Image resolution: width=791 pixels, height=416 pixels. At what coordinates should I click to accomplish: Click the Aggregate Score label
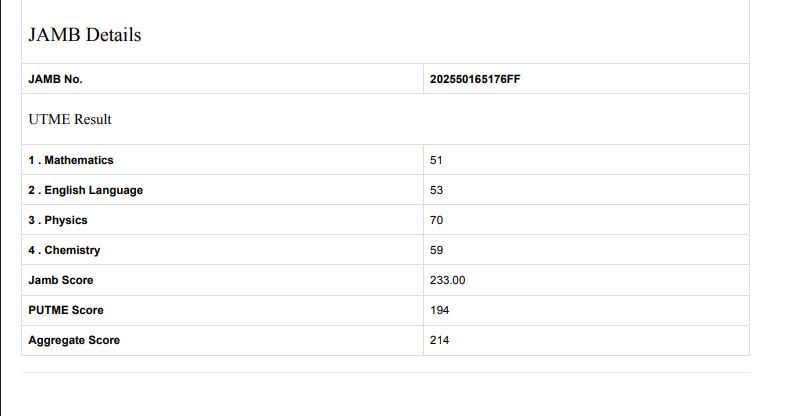click(x=74, y=340)
